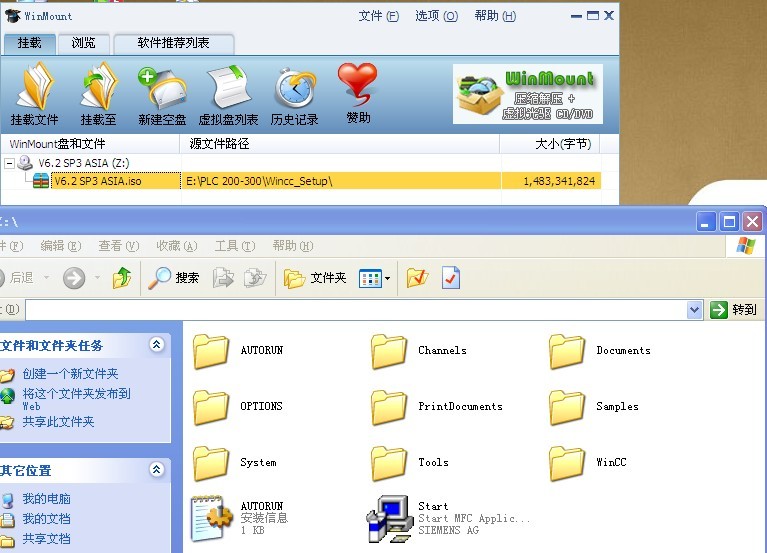Click the 1,483,341,824 size value
Screen dimensions: 767x553
[559, 181]
